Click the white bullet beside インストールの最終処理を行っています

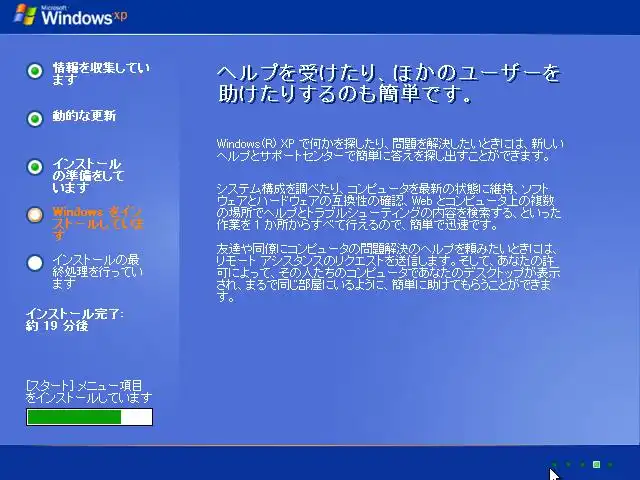[x=35, y=263]
